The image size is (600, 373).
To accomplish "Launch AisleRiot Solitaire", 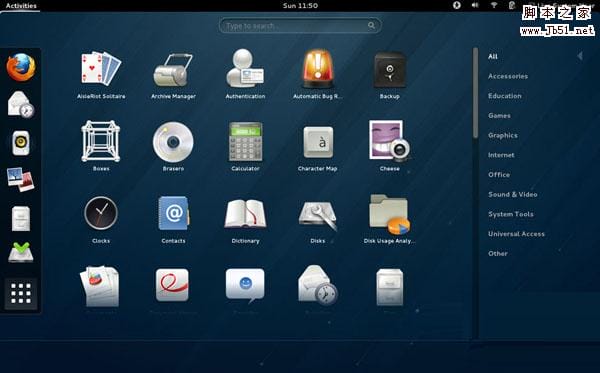I will coord(101,75).
